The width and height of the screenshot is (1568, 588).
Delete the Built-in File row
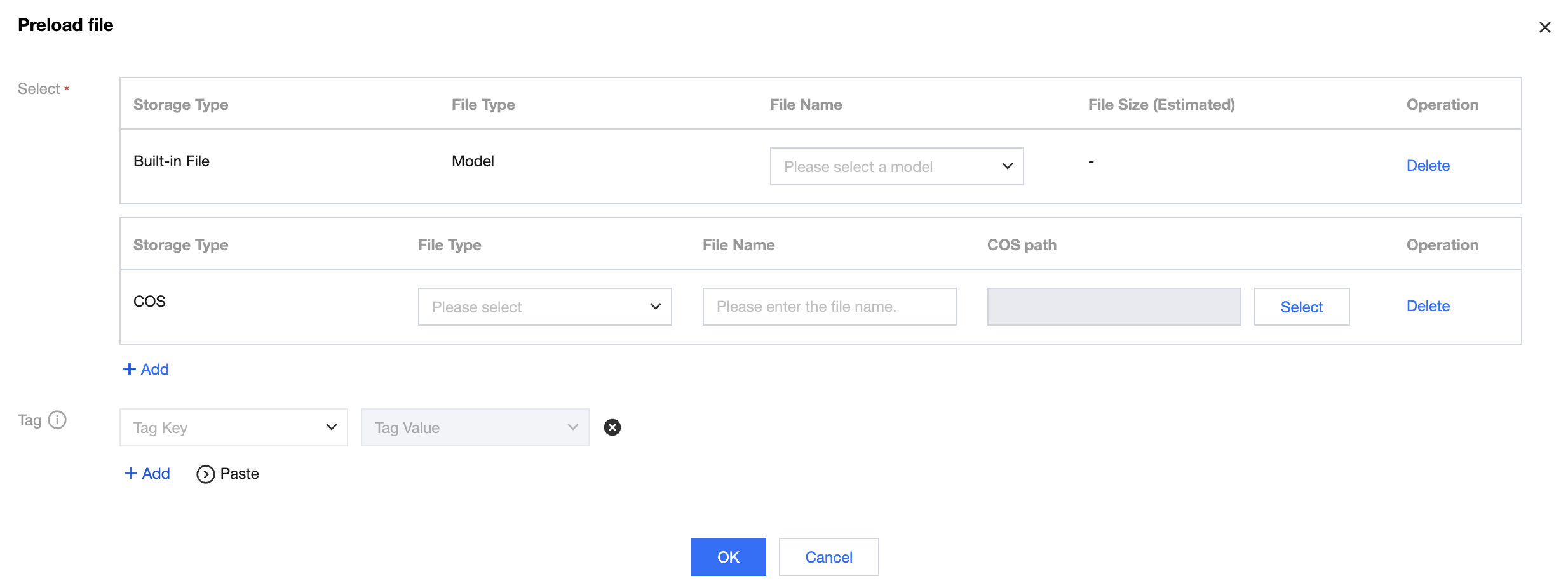tap(1428, 166)
